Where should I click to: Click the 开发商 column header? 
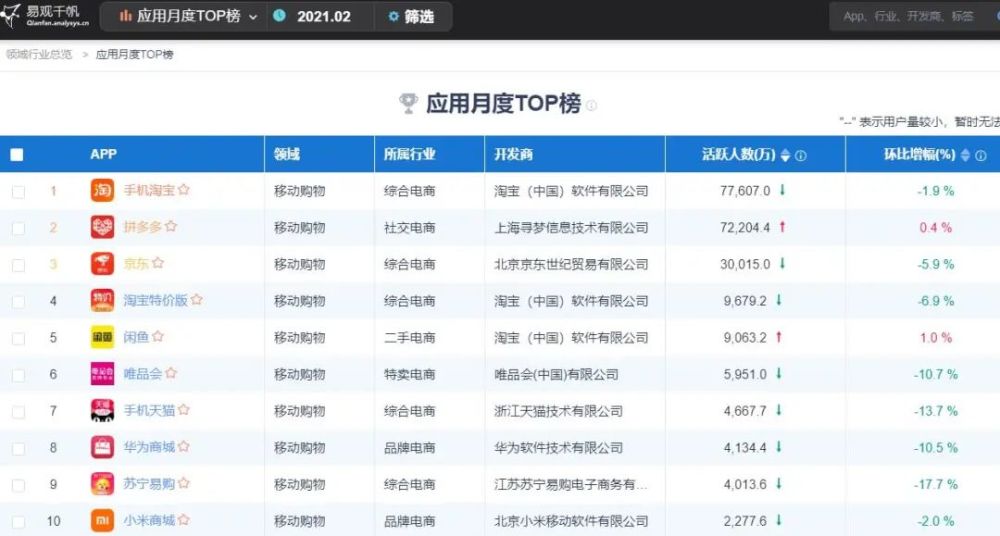coord(513,154)
